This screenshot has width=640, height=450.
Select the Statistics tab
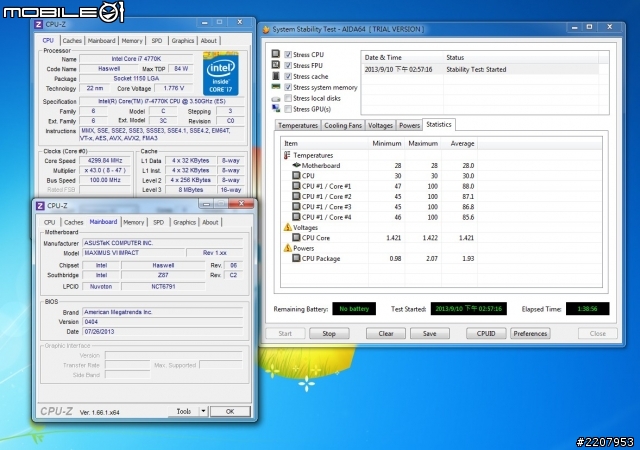click(439, 125)
